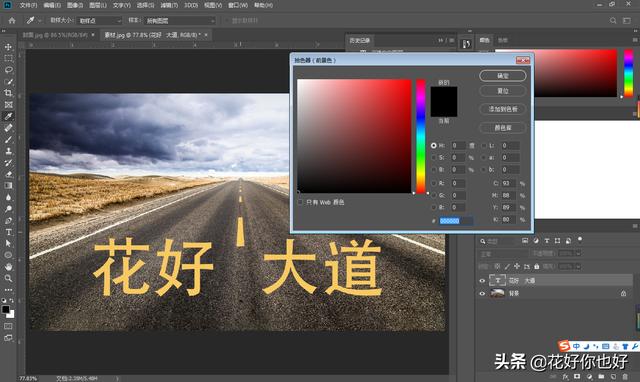Select the Brush tool

(x=8, y=140)
